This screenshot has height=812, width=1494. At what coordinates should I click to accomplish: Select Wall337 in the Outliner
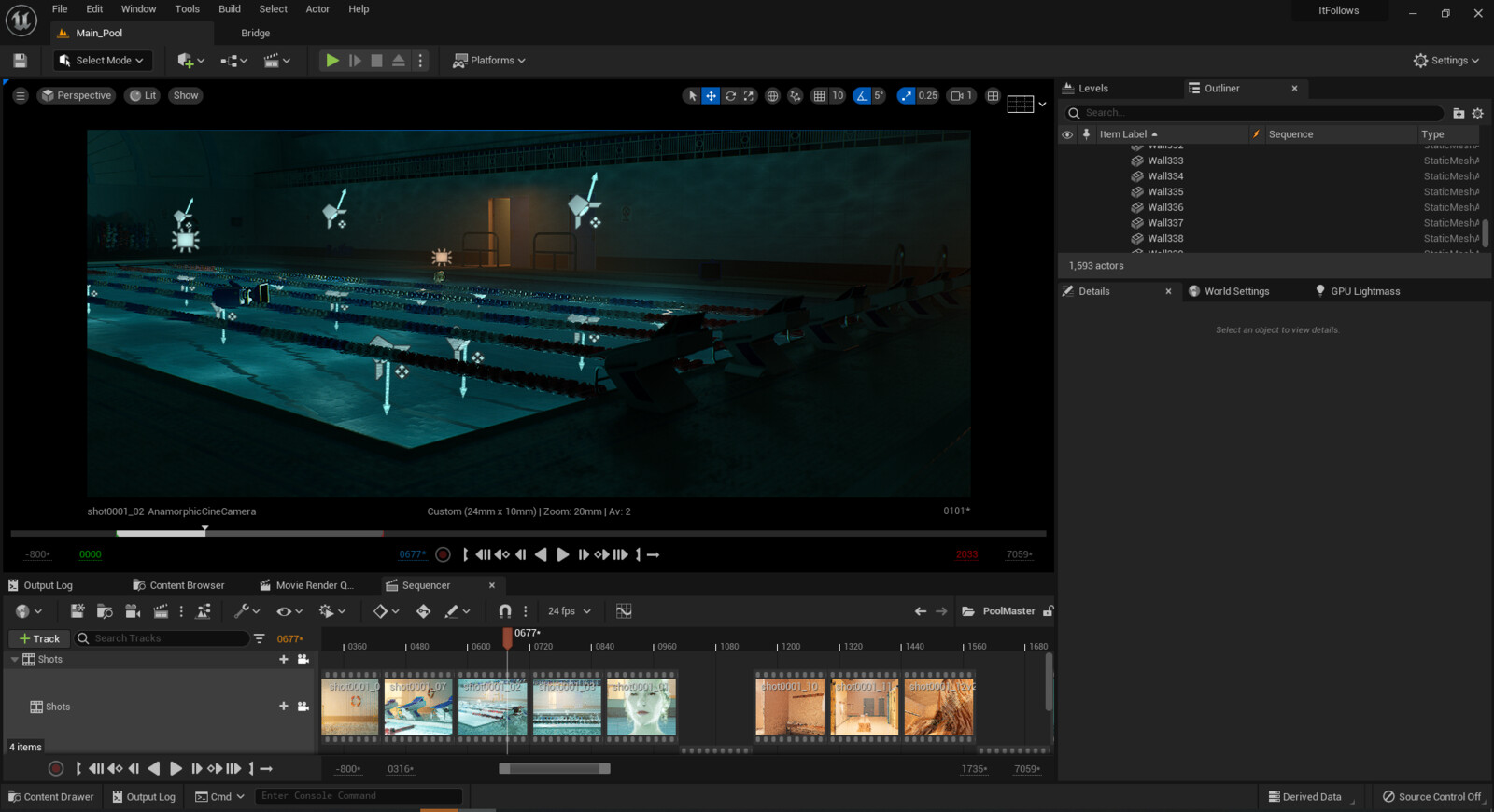coord(1165,223)
